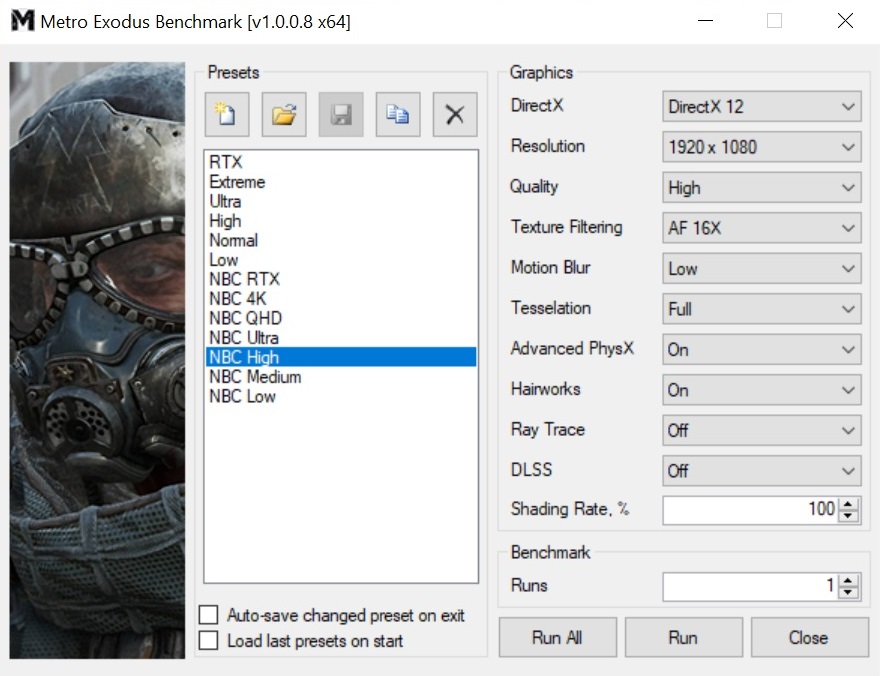Choose the NBC RTX preset
This screenshot has width=880, height=676.
(x=341, y=279)
